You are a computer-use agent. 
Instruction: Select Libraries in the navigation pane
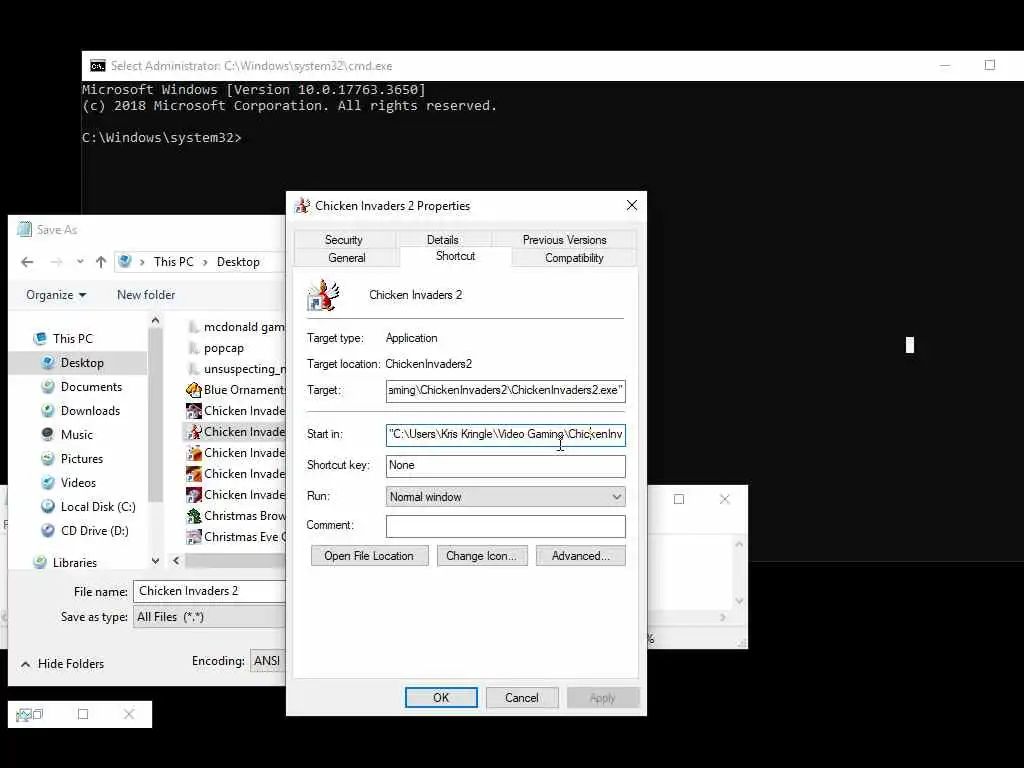[74, 563]
